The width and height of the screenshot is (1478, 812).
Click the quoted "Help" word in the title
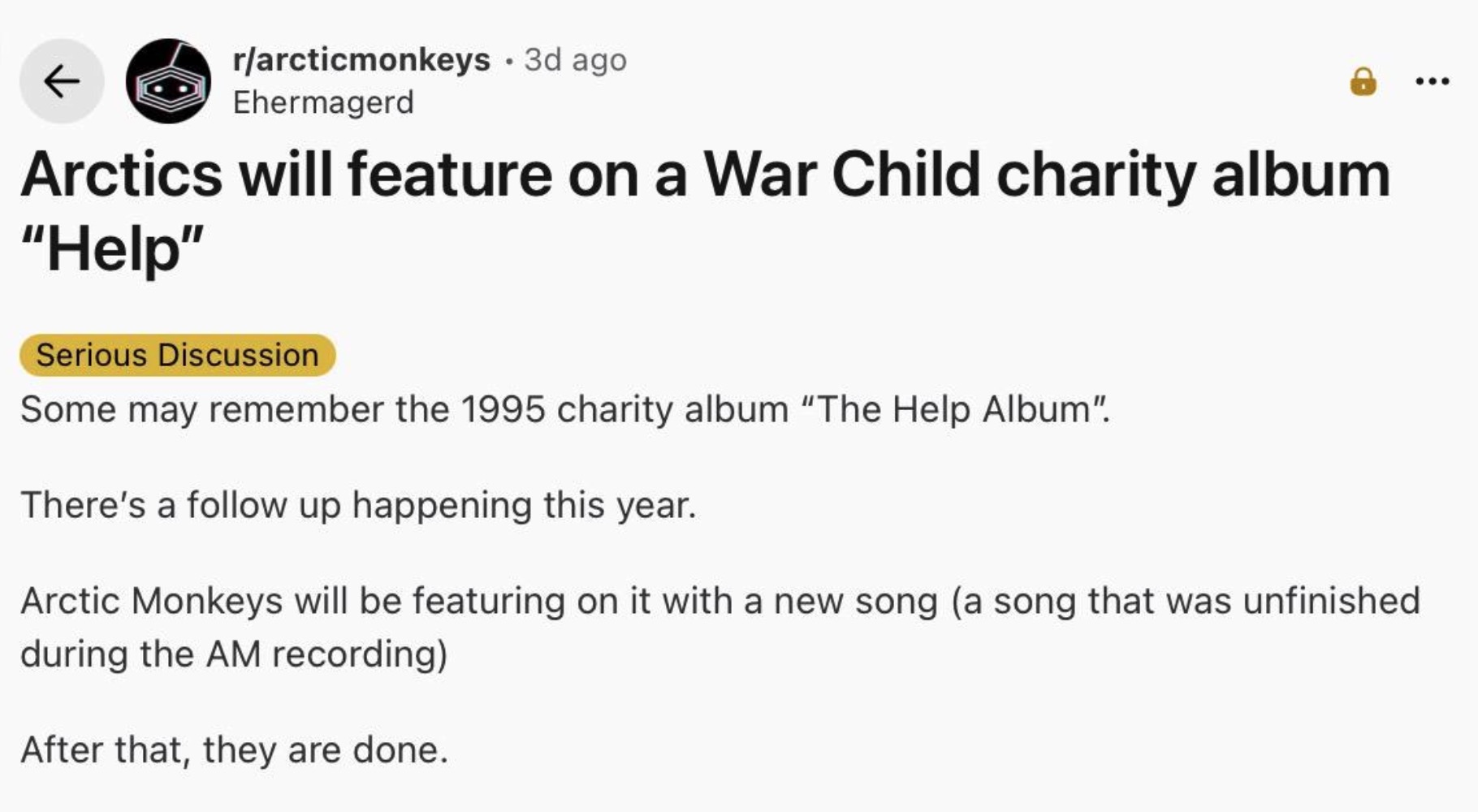(112, 249)
